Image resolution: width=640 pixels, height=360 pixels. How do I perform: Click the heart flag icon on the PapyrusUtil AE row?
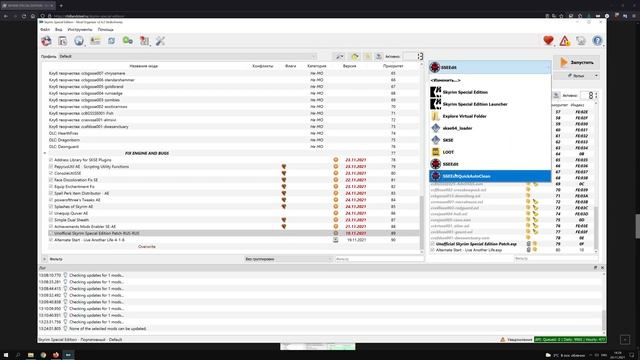284,167
